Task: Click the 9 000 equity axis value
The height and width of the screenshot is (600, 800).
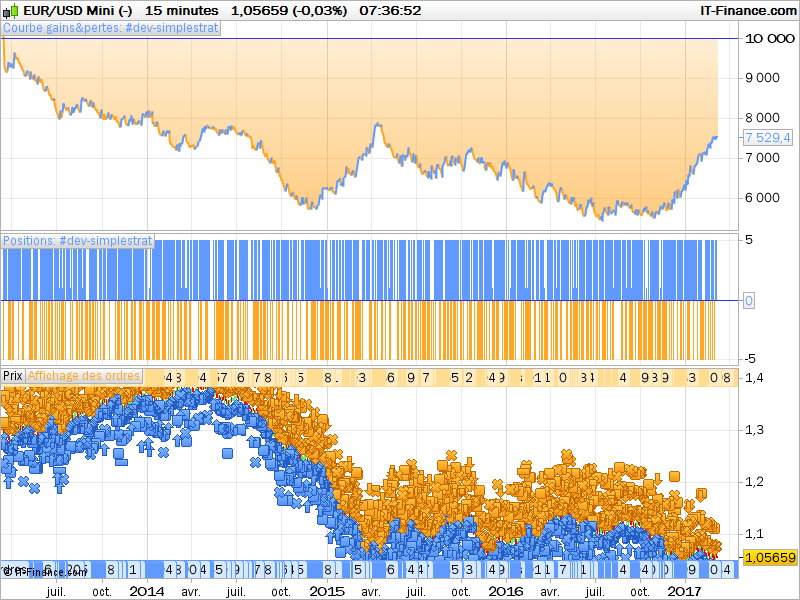Action: tap(762, 78)
